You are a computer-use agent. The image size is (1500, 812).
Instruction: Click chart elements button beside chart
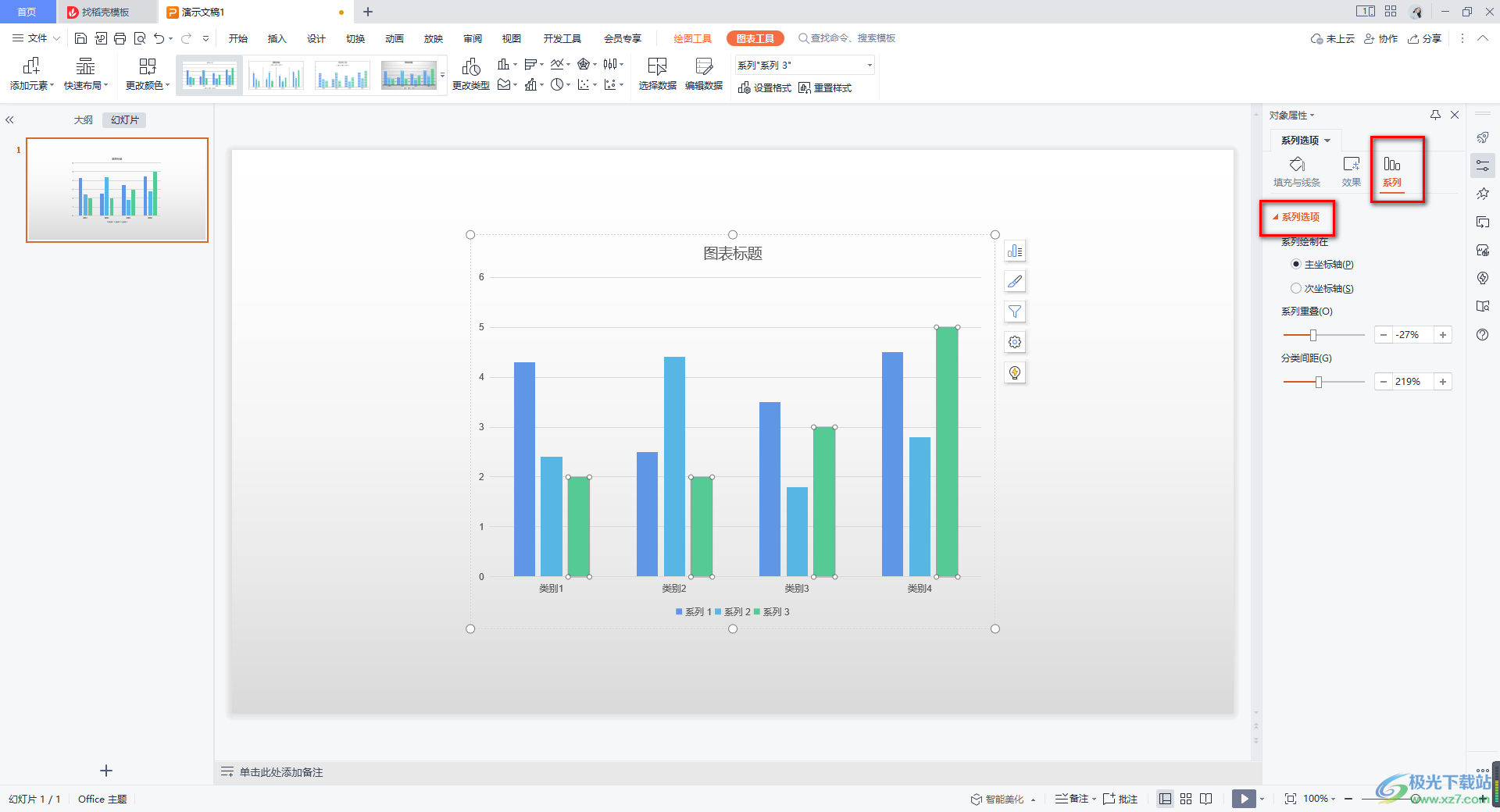[1015, 251]
